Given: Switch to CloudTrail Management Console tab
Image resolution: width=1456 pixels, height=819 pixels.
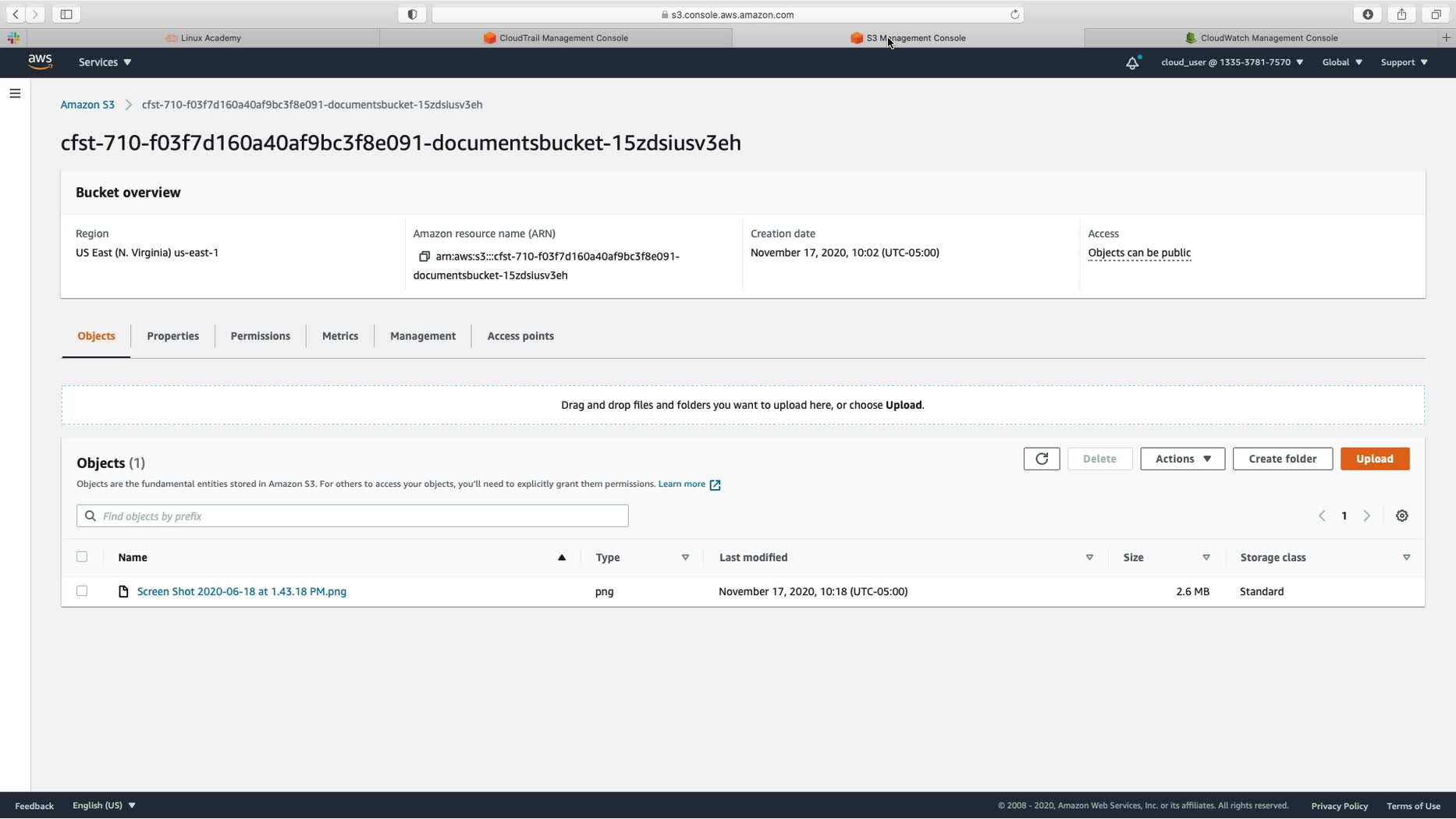Looking at the screenshot, I should (556, 37).
